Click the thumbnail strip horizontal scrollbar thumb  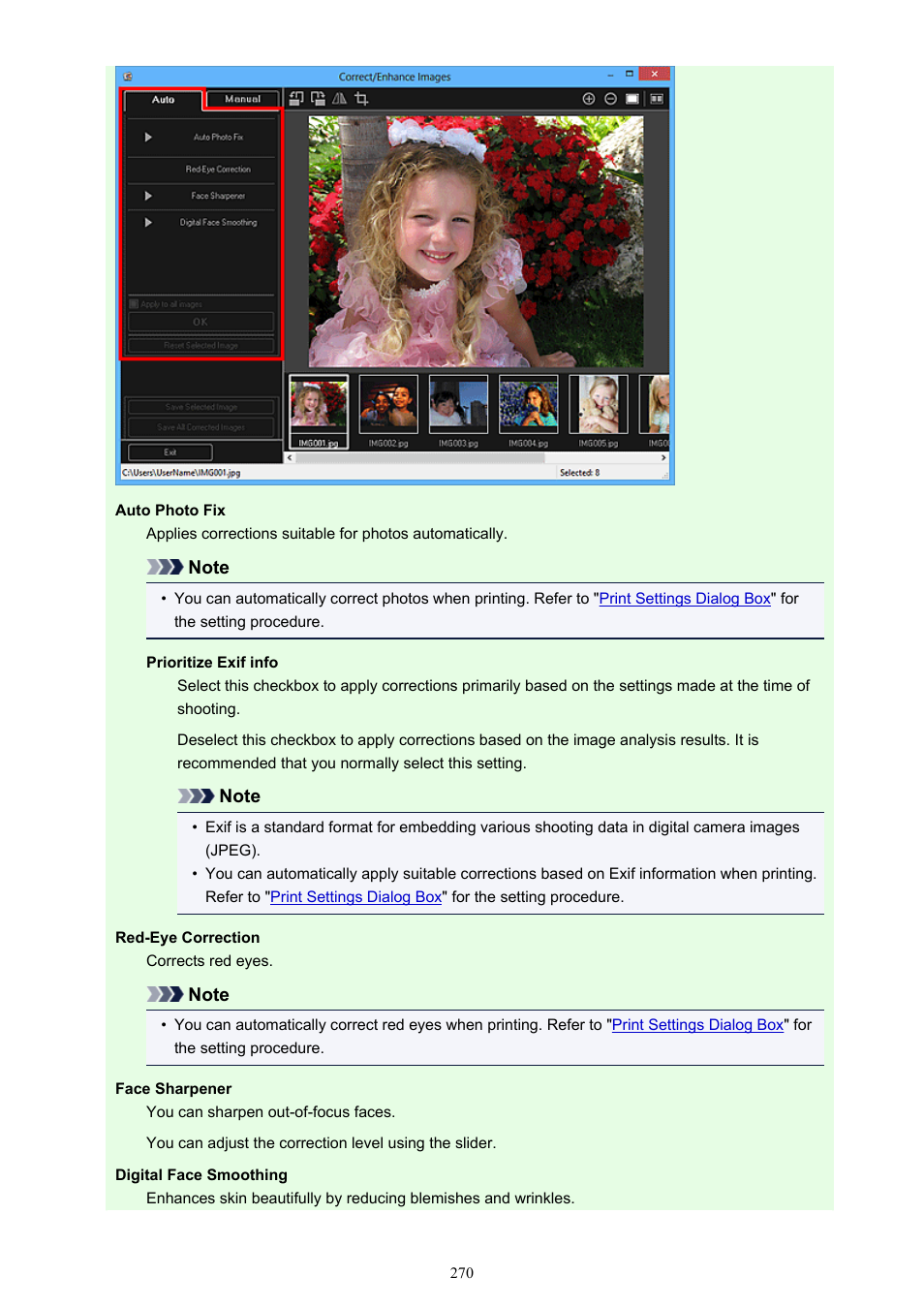[421, 458]
